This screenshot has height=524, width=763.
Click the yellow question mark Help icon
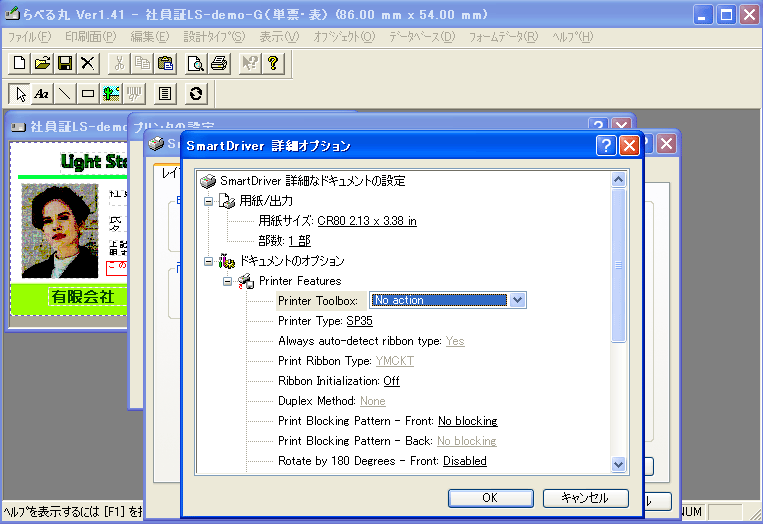click(x=273, y=63)
